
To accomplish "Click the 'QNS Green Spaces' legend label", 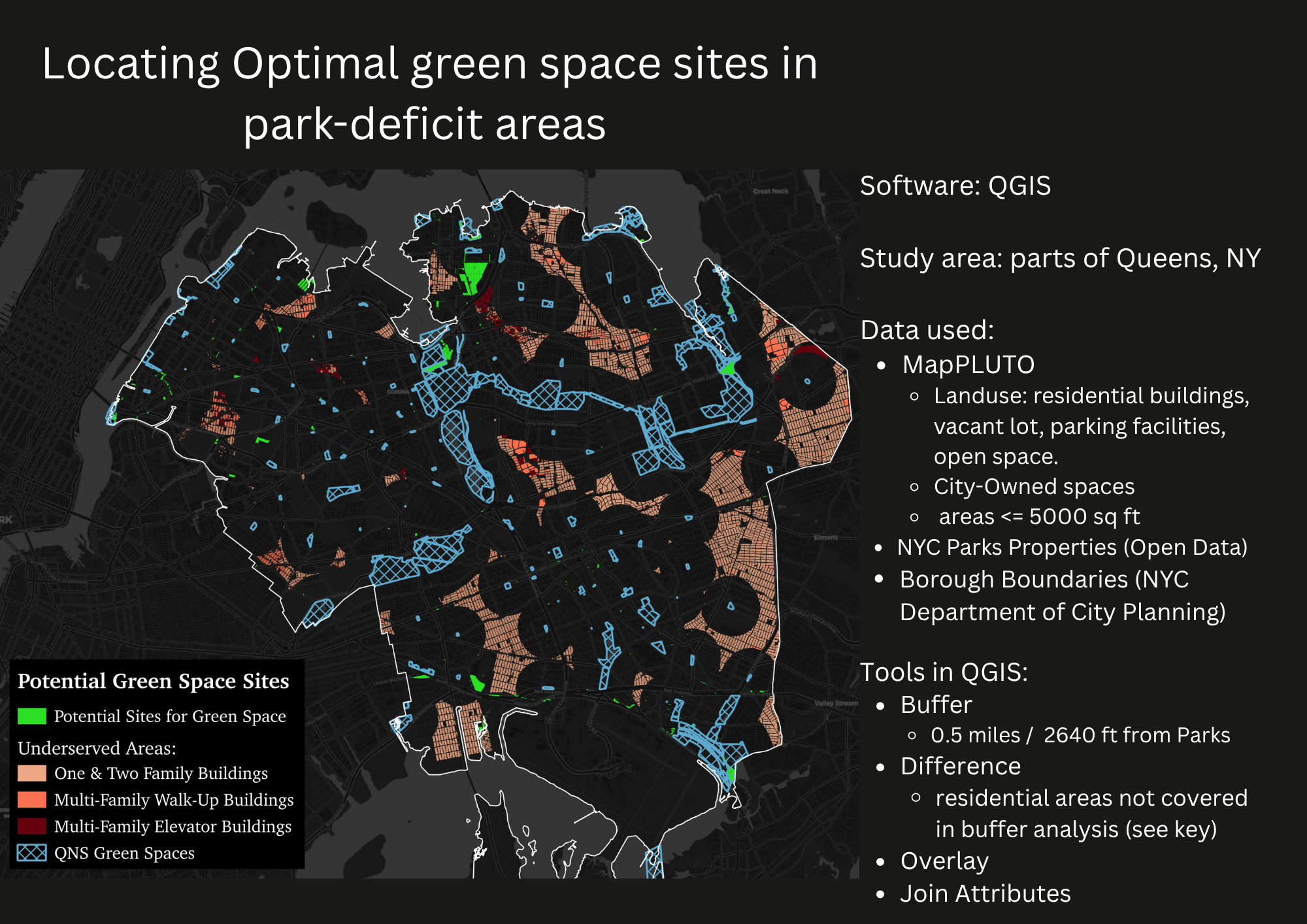I will [124, 853].
